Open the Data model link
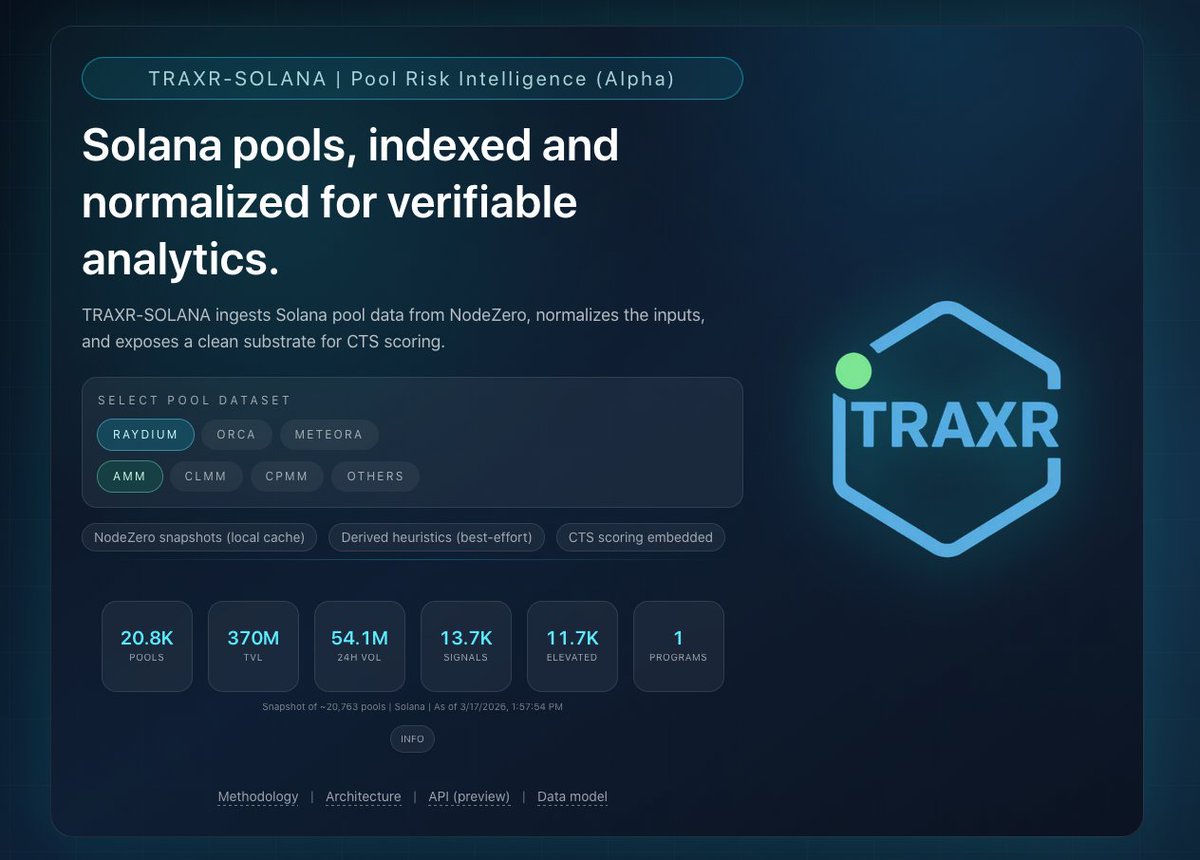The height and width of the screenshot is (860, 1200). [572, 797]
